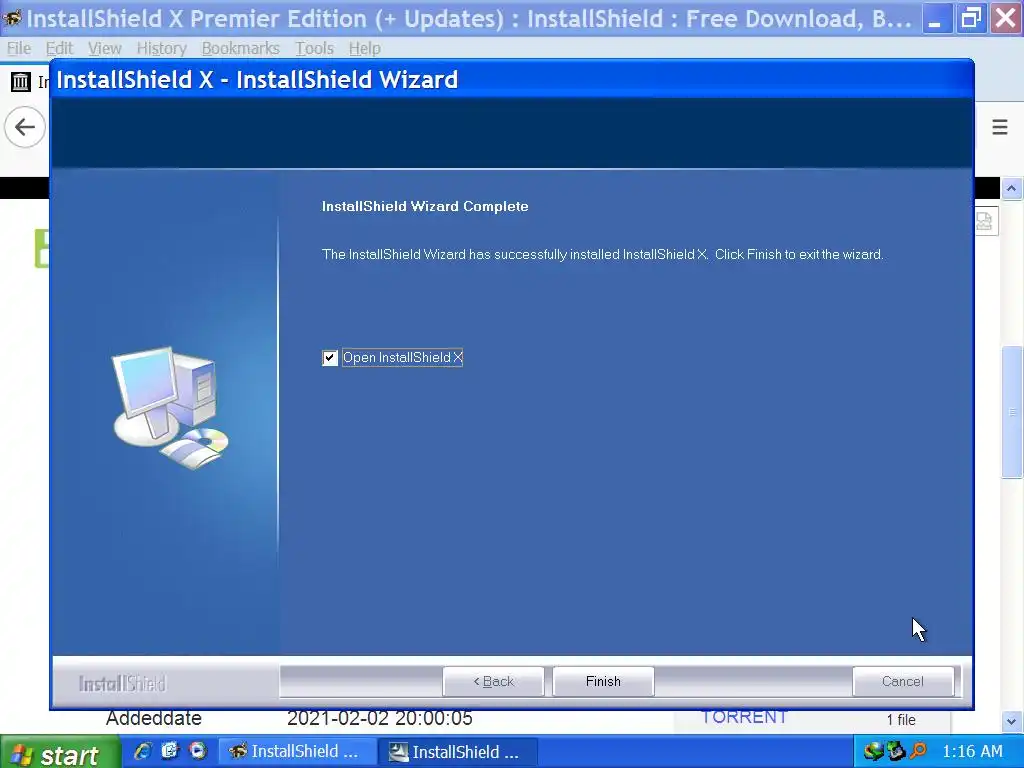Click the Cancel button in wizard
The height and width of the screenshot is (768, 1024).
tap(903, 681)
